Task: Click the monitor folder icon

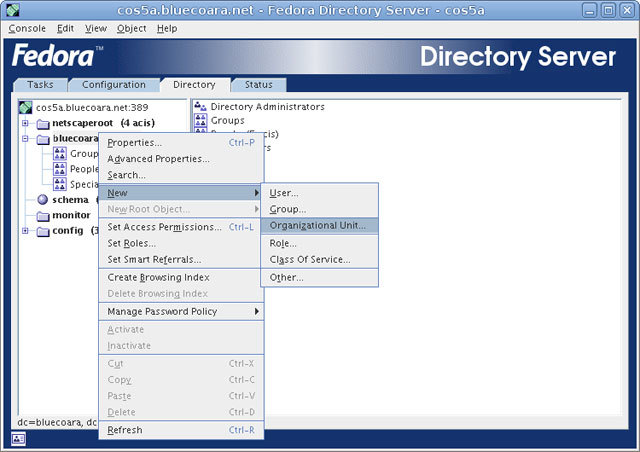Action: click(x=43, y=216)
